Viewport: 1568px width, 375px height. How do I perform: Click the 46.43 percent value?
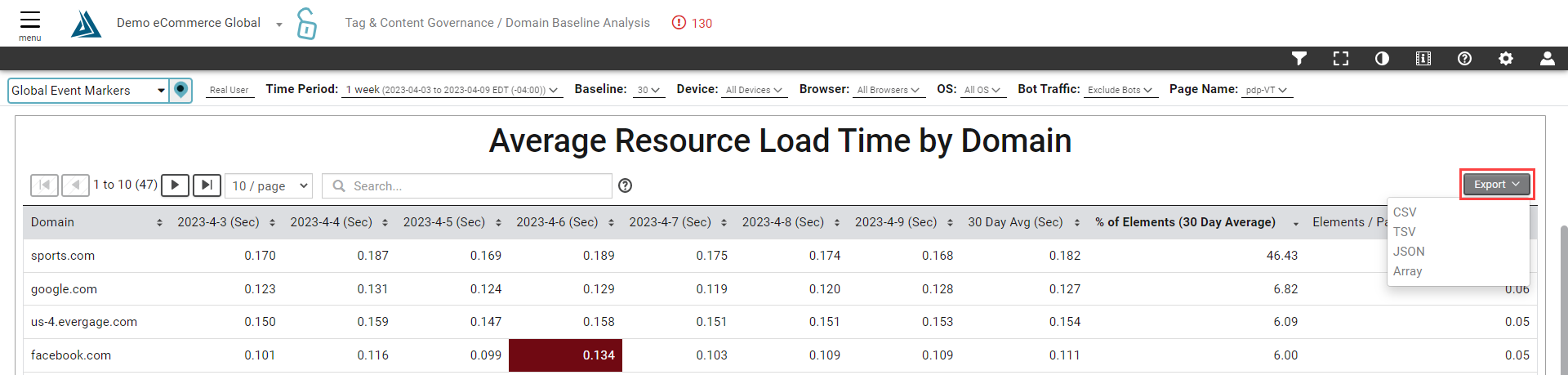1281,256
